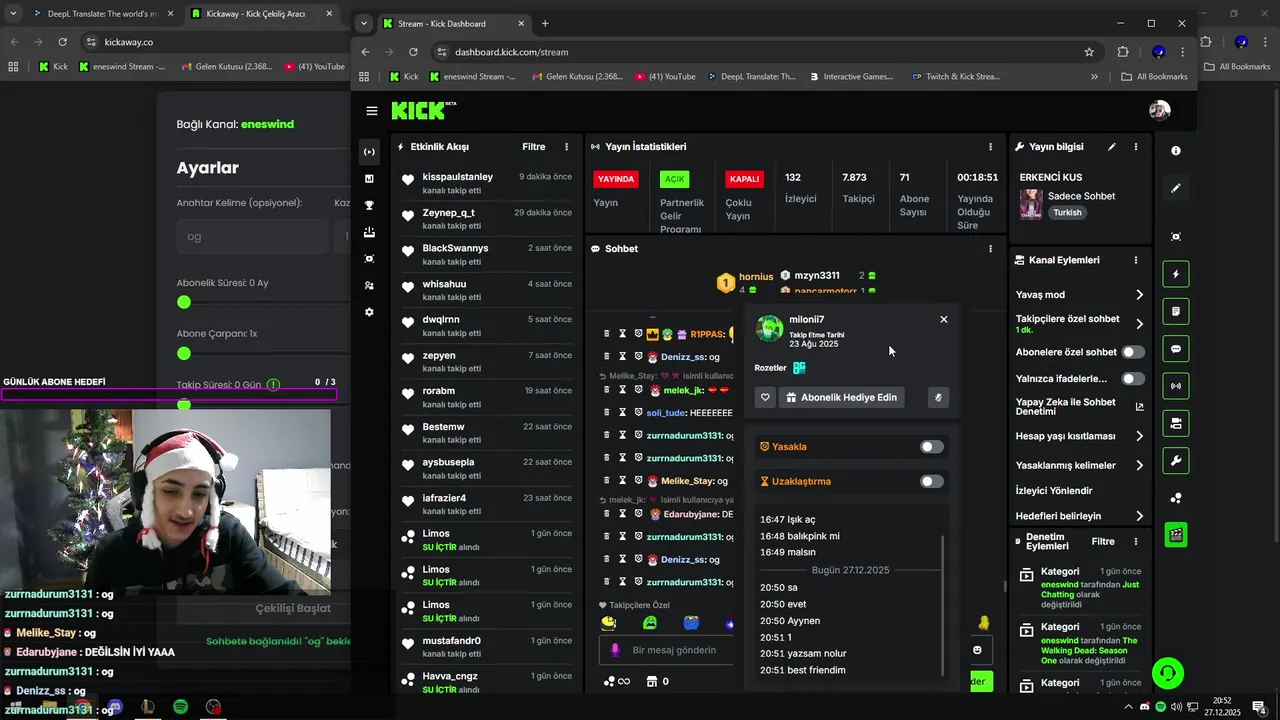Expand Takipçilere özel sohbet settings
The image size is (1280, 720).
click(x=1139, y=324)
